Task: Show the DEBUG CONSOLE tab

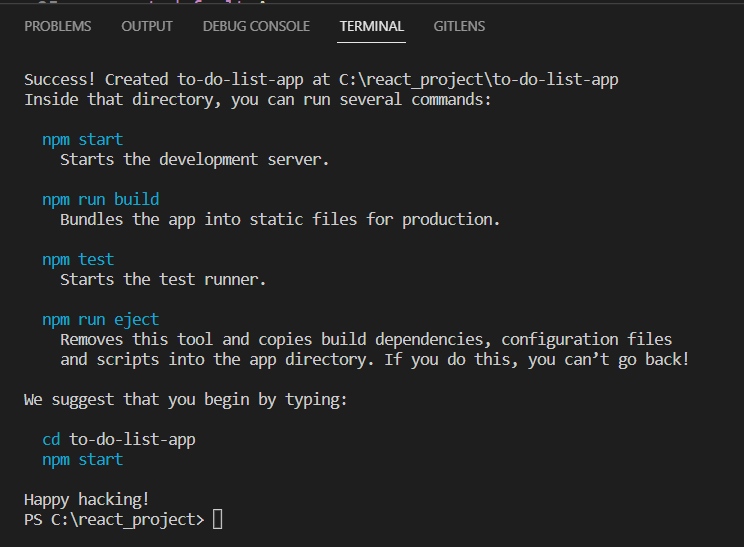Action: pyautogui.click(x=256, y=26)
